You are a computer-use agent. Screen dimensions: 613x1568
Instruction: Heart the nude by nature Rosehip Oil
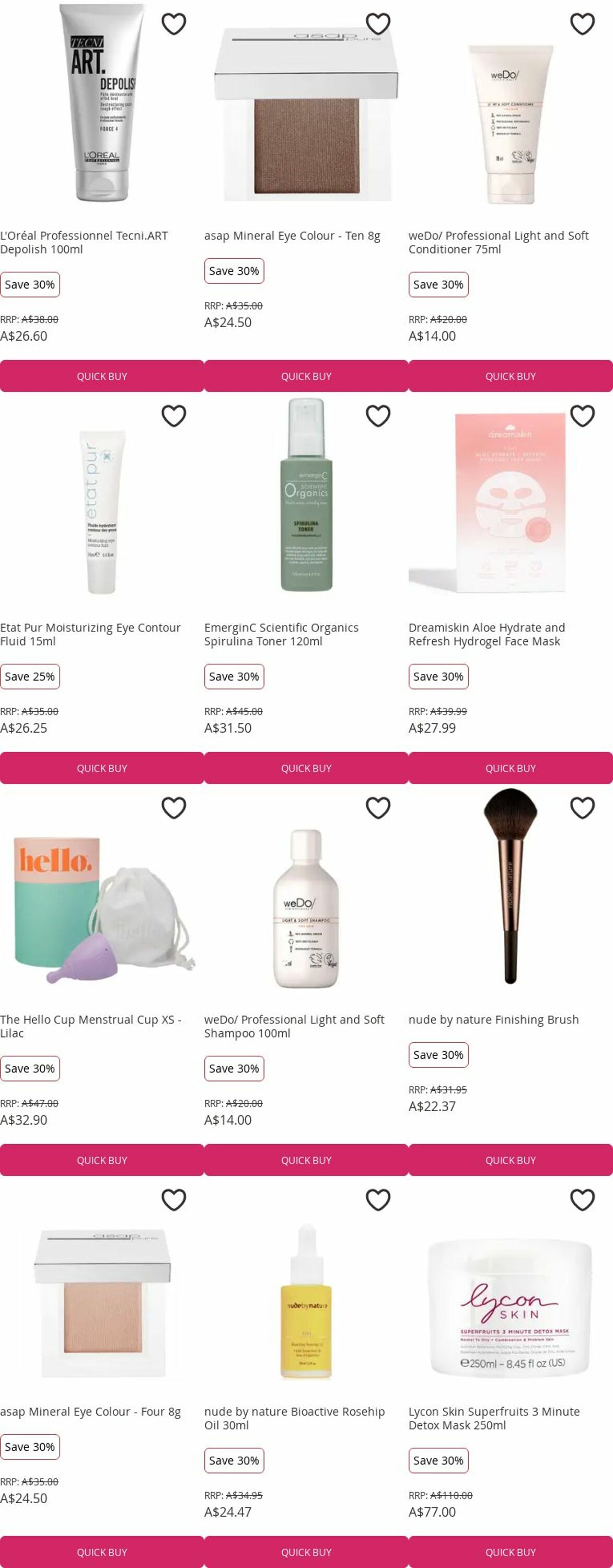378,1201
